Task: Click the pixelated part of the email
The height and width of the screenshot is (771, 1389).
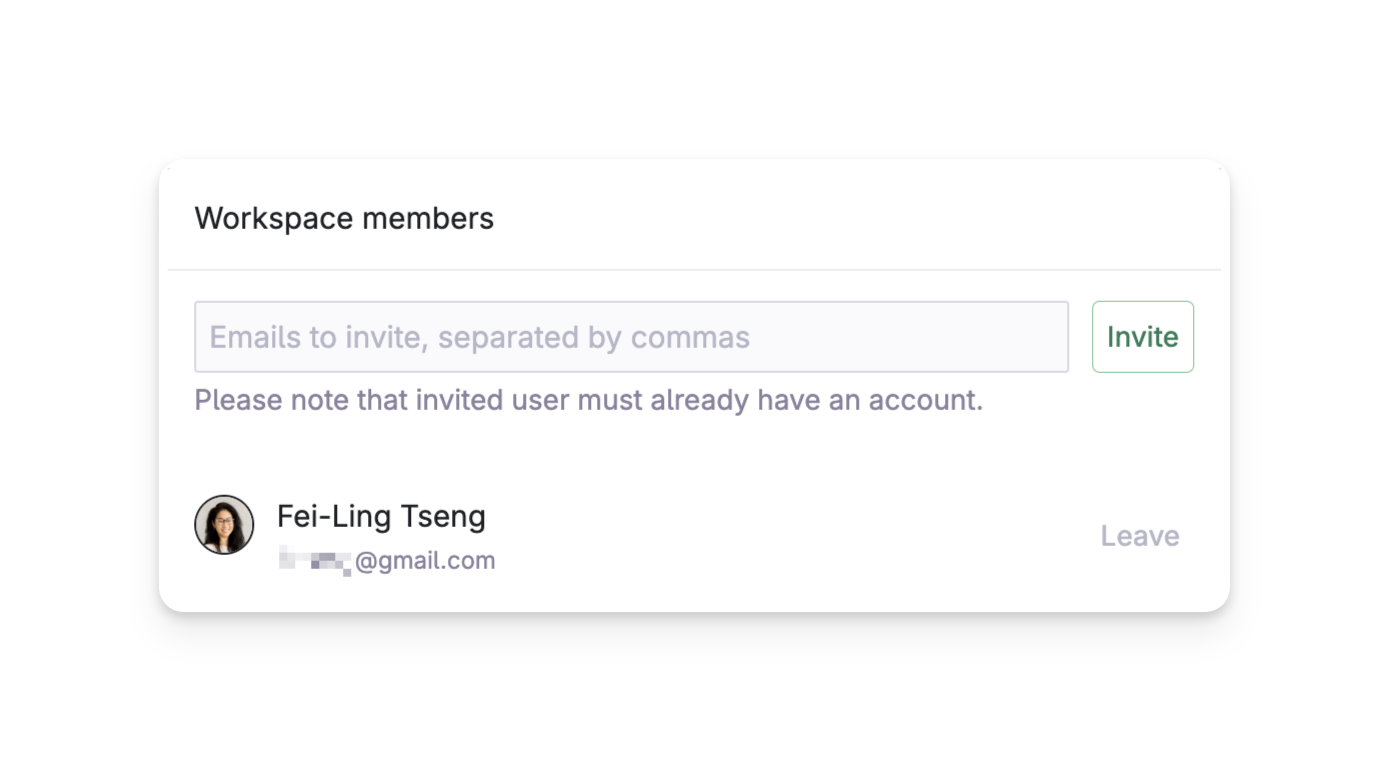Action: pos(315,561)
